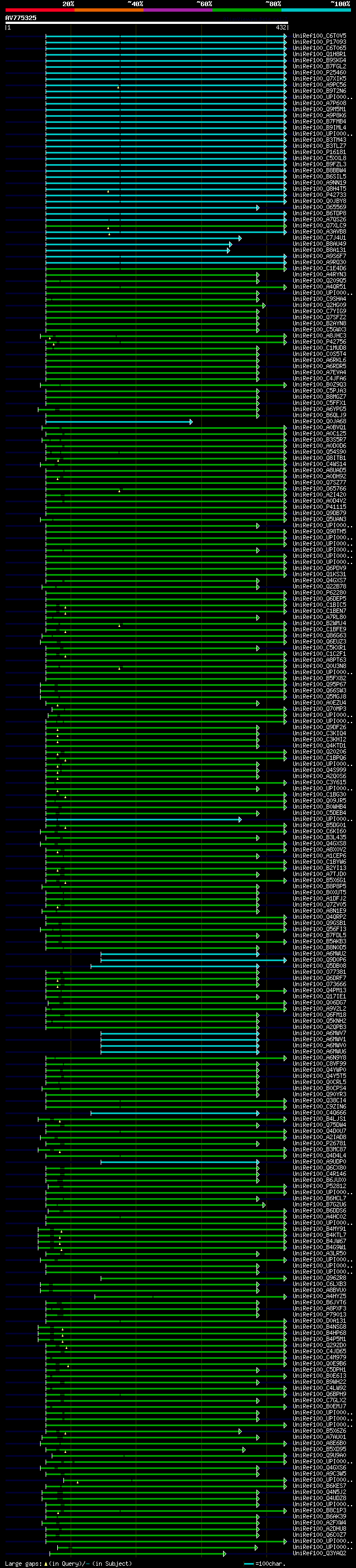Open the UniRef100_A9NN19 hit entry
The width and height of the screenshot is (356, 1568).
(x=319, y=182)
